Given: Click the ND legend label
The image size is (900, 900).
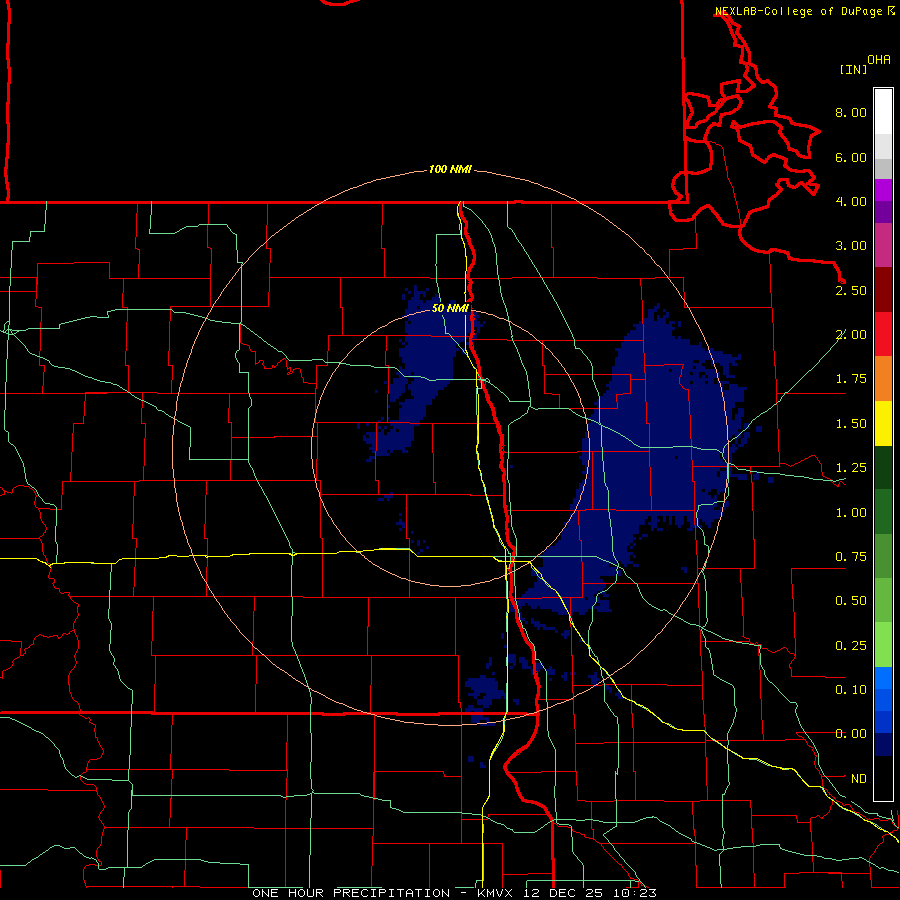Looking at the screenshot, I should pyautogui.click(x=859, y=779).
